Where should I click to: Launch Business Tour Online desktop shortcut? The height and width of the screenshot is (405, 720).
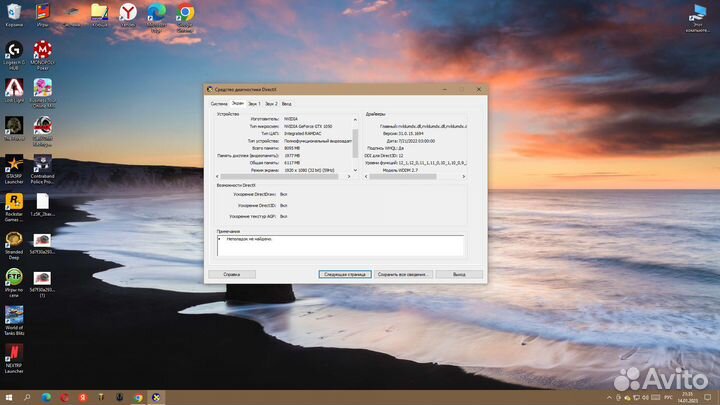click(x=42, y=93)
